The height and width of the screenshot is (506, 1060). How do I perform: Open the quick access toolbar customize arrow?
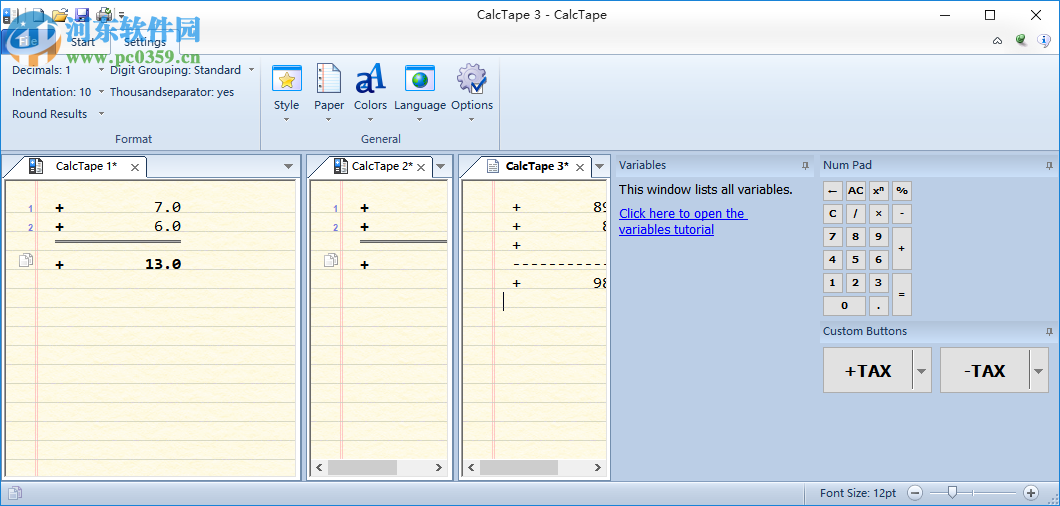point(122,14)
